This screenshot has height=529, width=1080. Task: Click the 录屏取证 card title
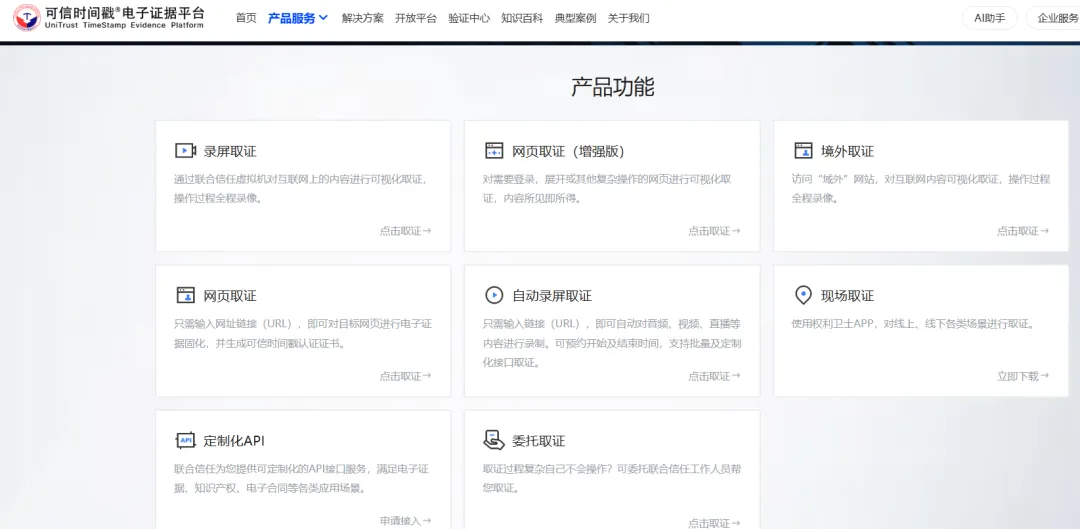coord(230,152)
